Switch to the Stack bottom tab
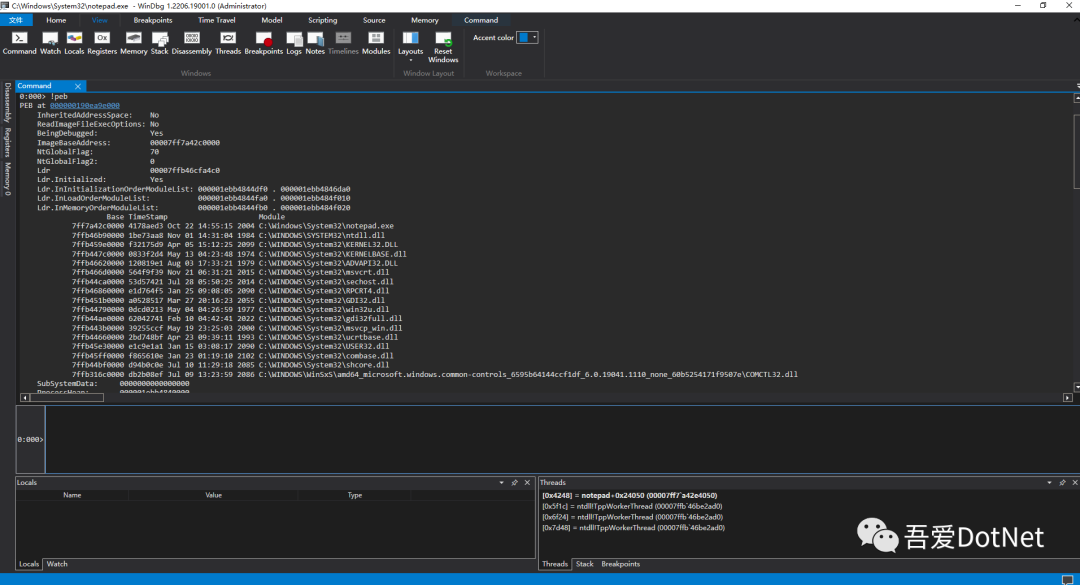 click(x=584, y=564)
